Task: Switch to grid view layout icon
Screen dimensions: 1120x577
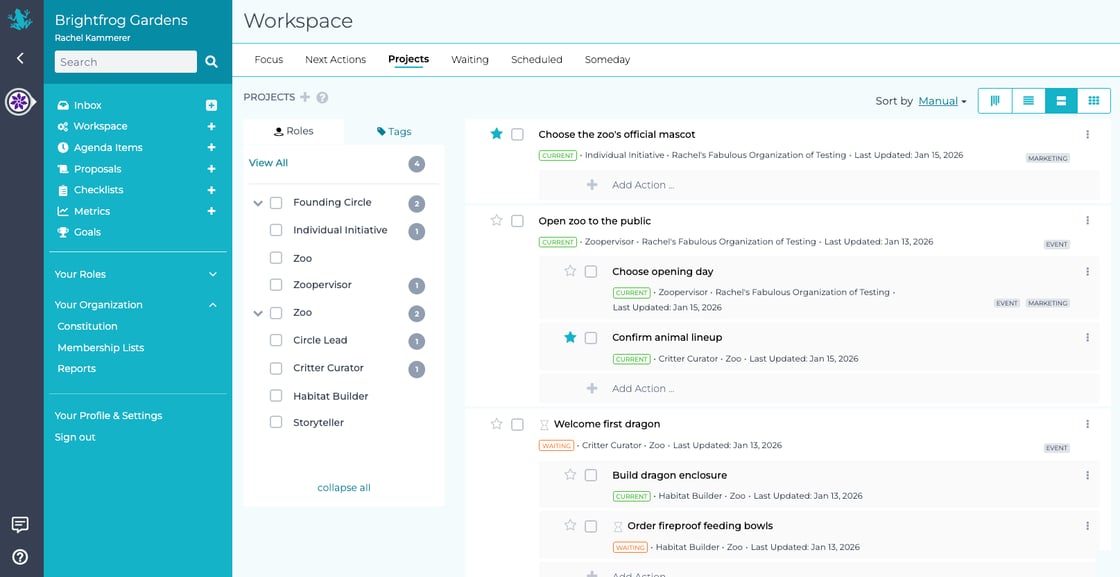Action: [1093, 101]
